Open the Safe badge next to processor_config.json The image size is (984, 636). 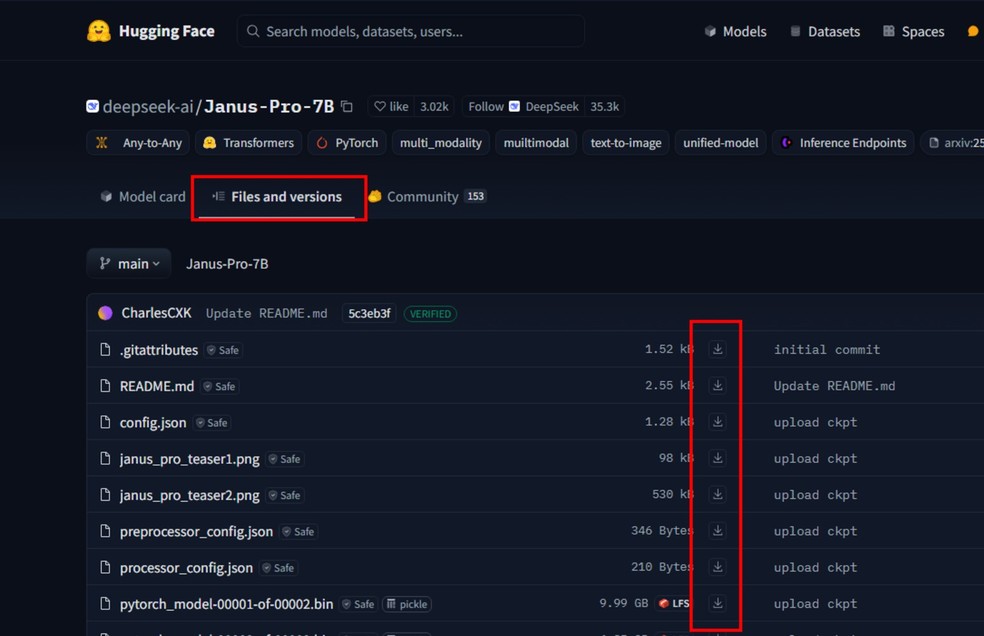tap(279, 568)
